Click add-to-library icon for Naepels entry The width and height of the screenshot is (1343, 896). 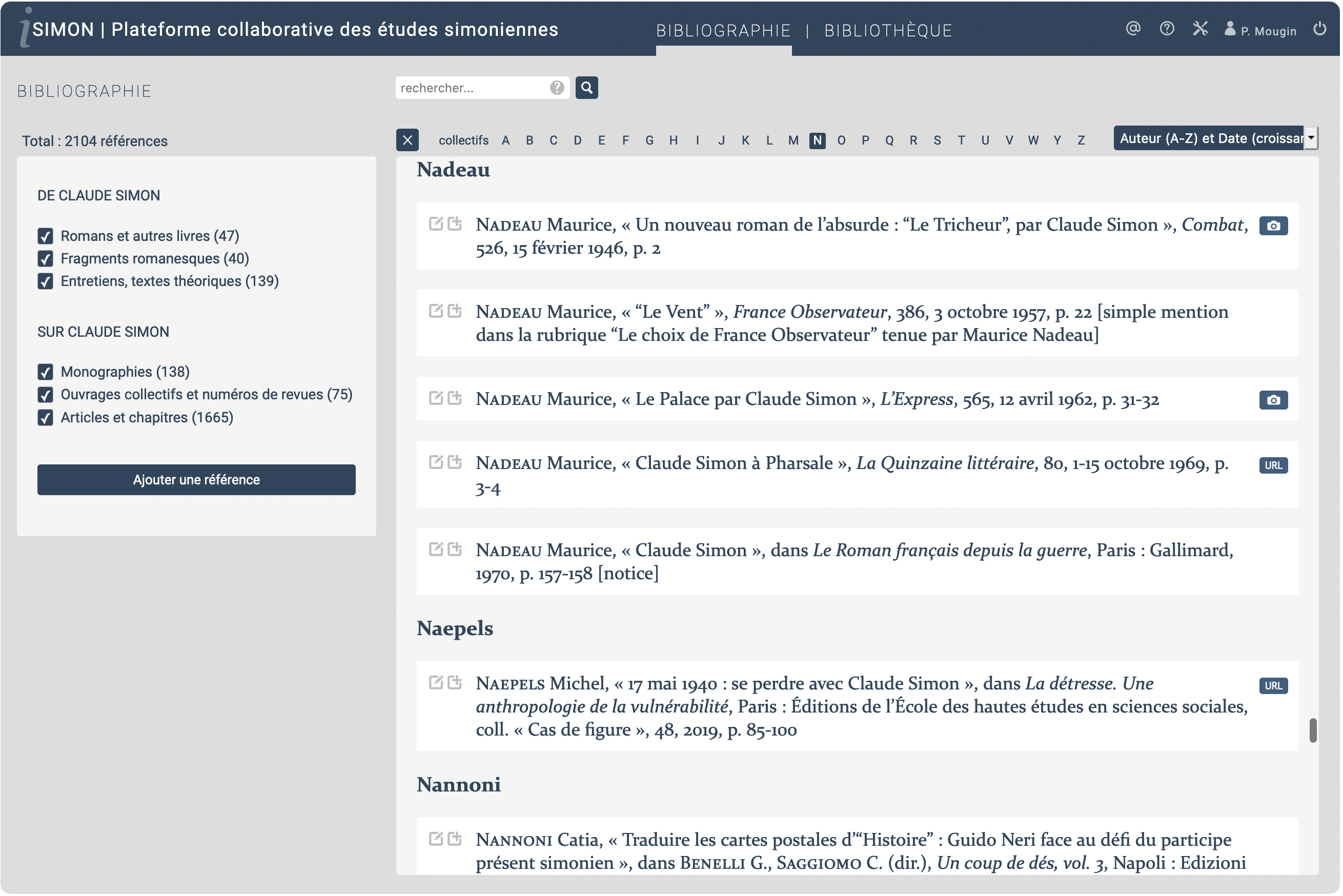coord(456,683)
